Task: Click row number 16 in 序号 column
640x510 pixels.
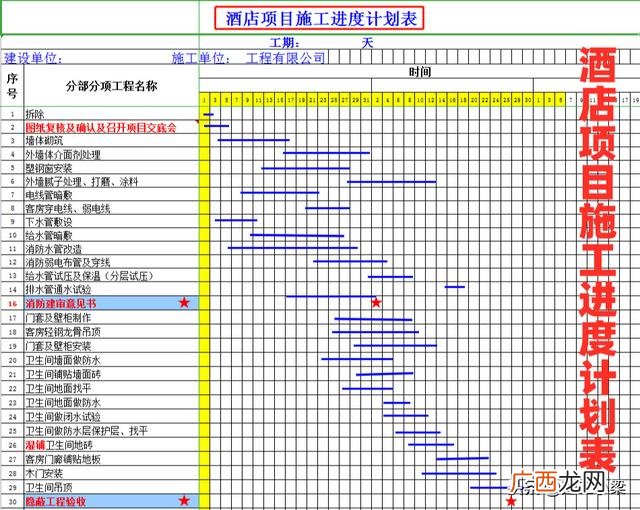Action: [12, 304]
